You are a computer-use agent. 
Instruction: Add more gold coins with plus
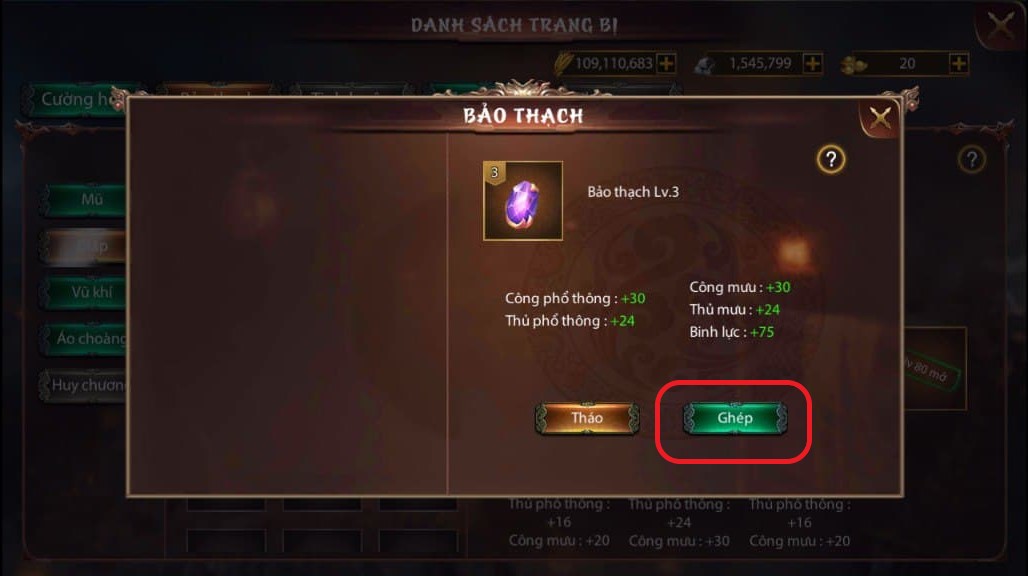(959, 64)
